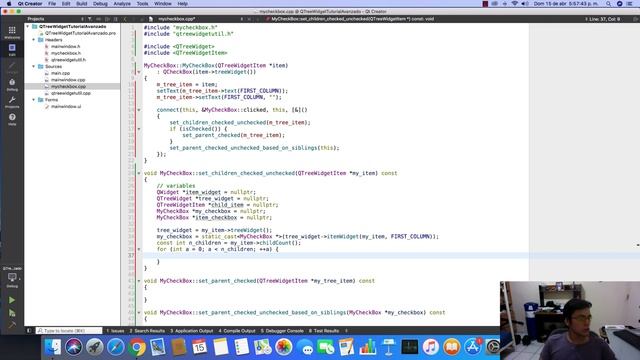The height and width of the screenshot is (360, 640).
Task: Open the Build menu
Action: [x=82, y=4]
